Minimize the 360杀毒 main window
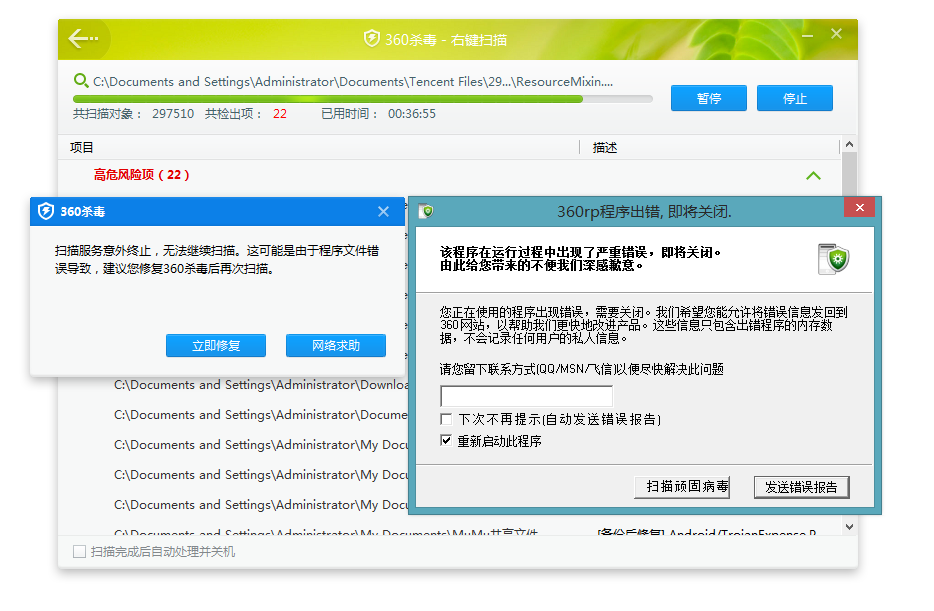This screenshot has height=611, width=934. pos(808,36)
